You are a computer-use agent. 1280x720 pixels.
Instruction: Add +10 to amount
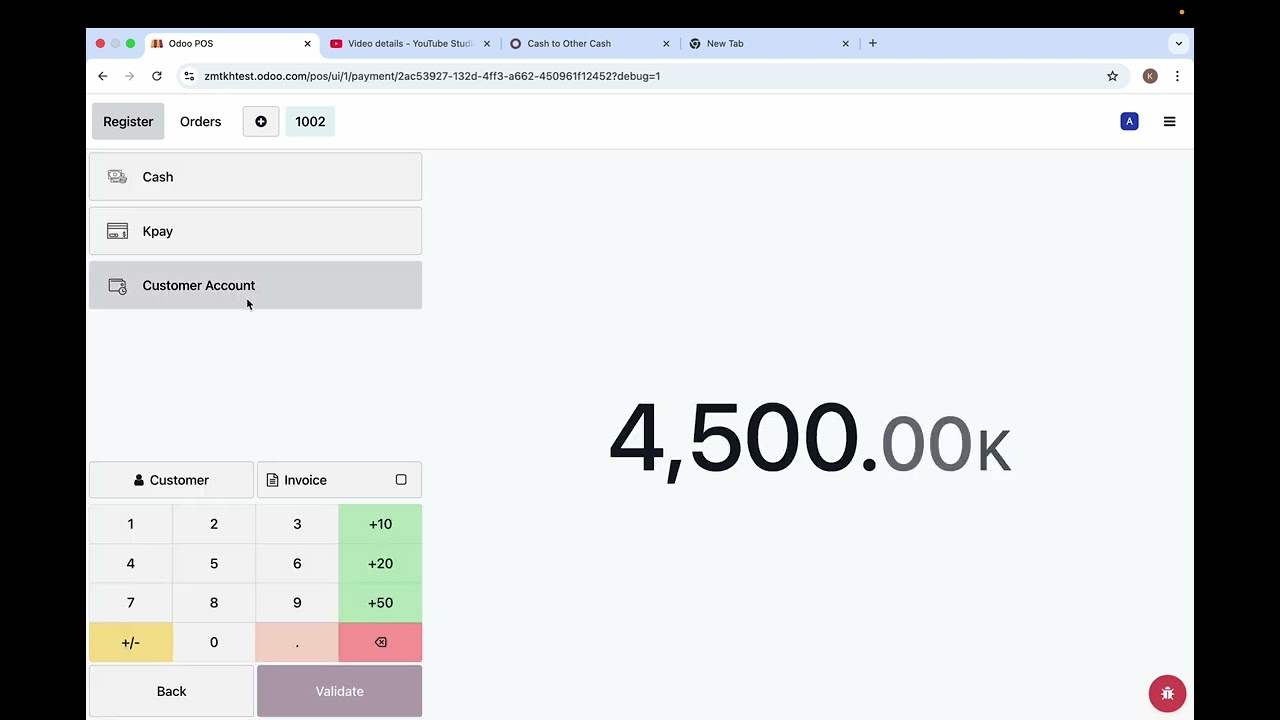380,524
